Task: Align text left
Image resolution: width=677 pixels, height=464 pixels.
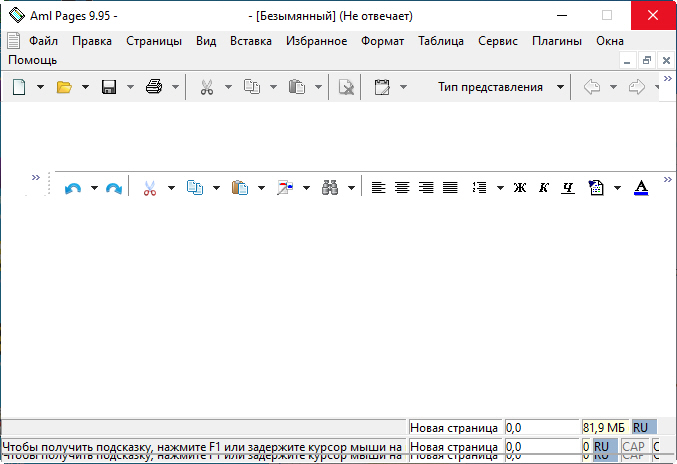Action: click(x=378, y=188)
